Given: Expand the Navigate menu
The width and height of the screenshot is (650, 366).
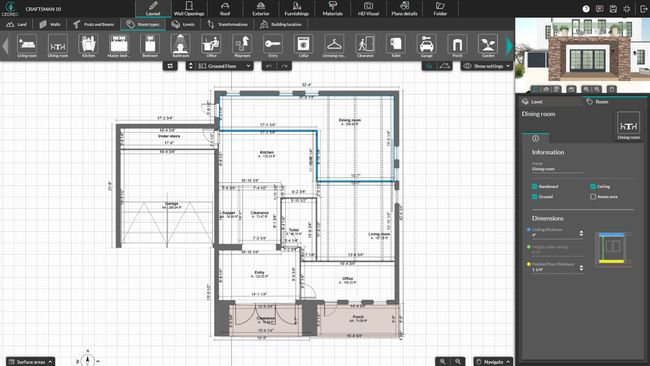Looking at the screenshot, I should (x=493, y=361).
